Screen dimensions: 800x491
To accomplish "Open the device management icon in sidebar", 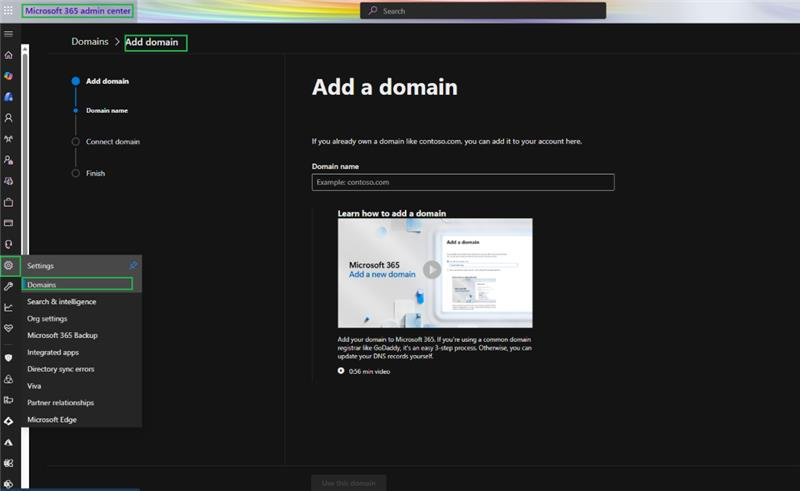I will (9, 400).
